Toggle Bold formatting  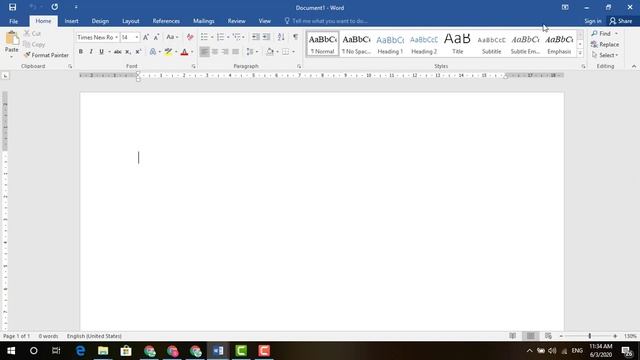81,52
